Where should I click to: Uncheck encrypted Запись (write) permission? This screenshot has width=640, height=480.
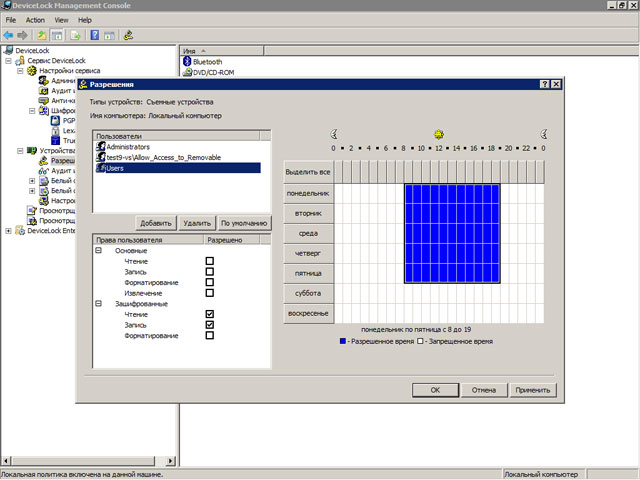coord(209,325)
